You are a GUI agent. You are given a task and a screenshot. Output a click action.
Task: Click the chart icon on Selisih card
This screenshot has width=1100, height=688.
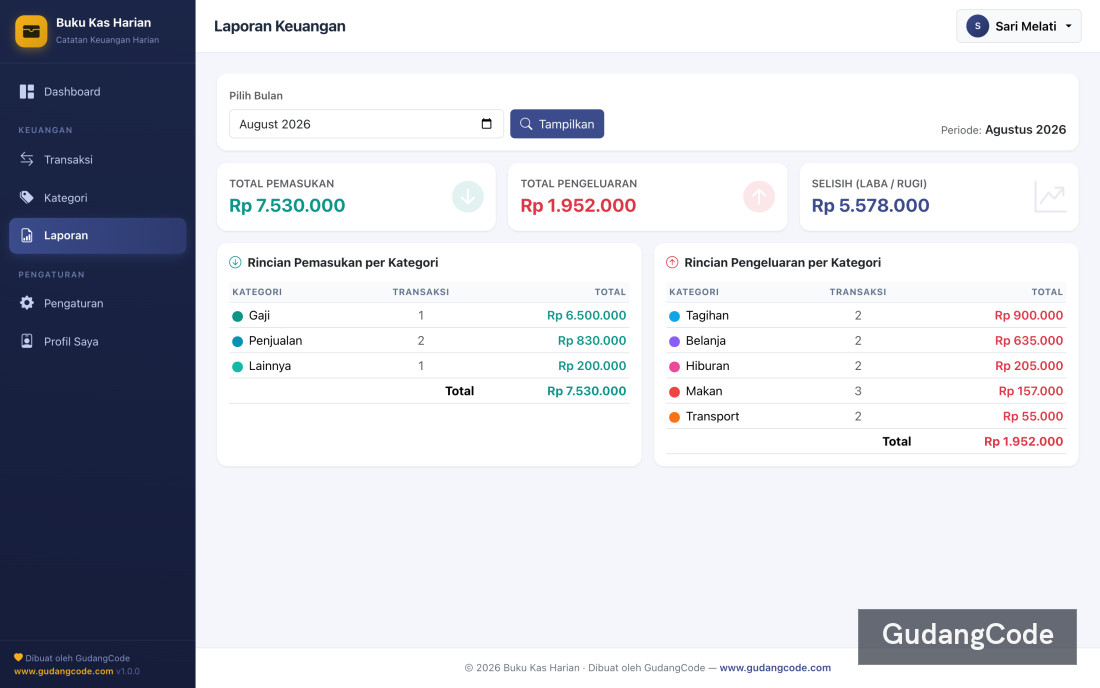coord(1050,197)
